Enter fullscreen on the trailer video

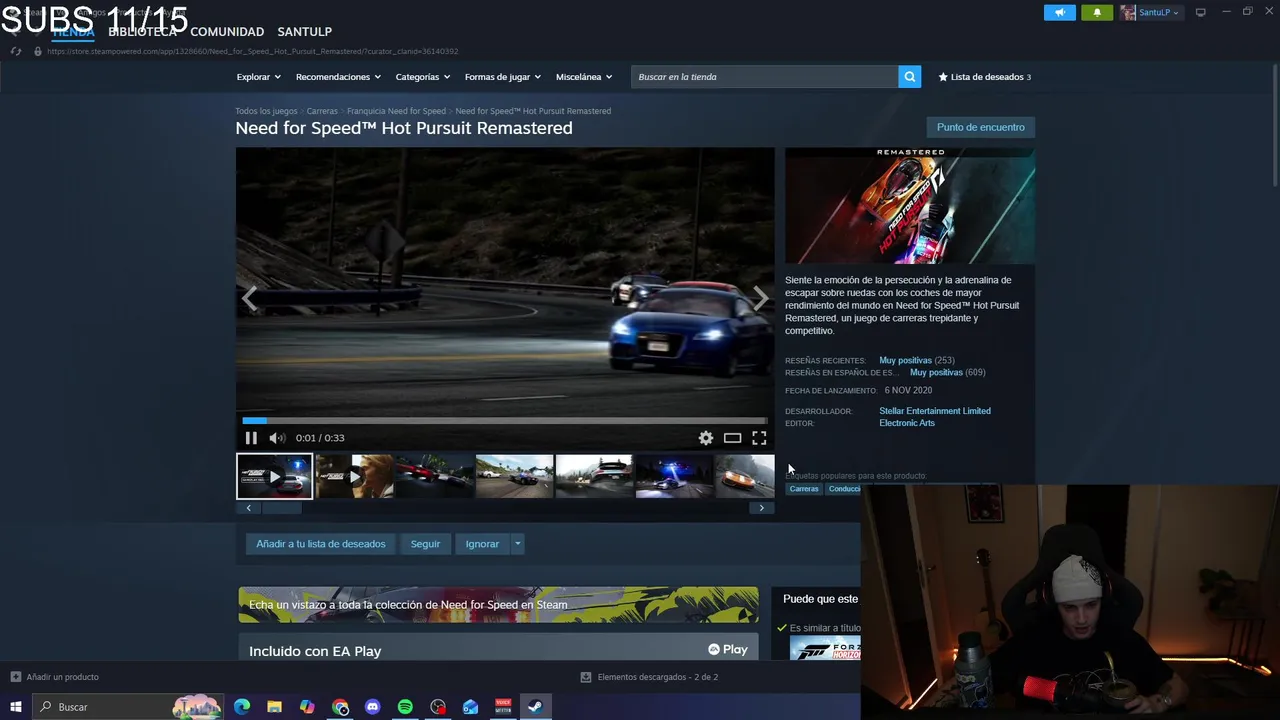[x=759, y=438]
